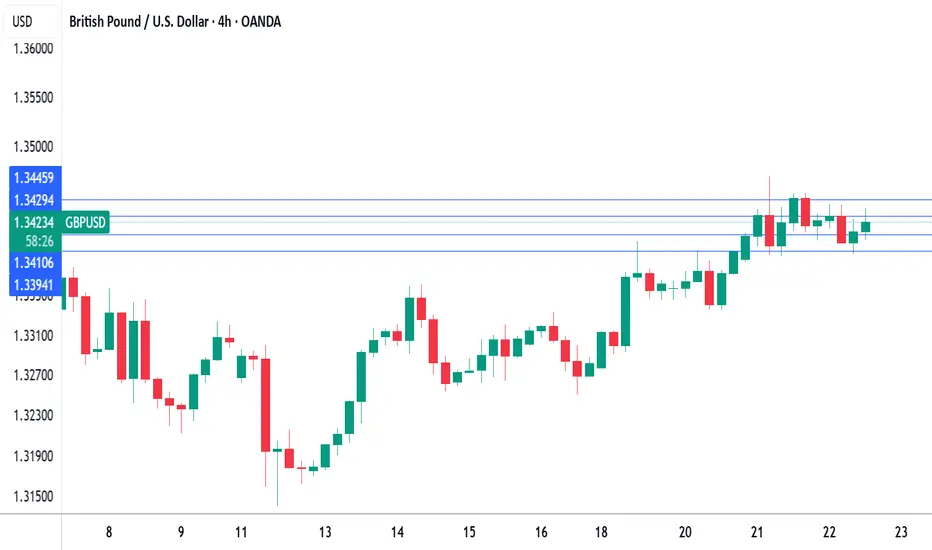932x550 pixels.
Task: Click the date 13 on time axis
Action: (x=325, y=532)
